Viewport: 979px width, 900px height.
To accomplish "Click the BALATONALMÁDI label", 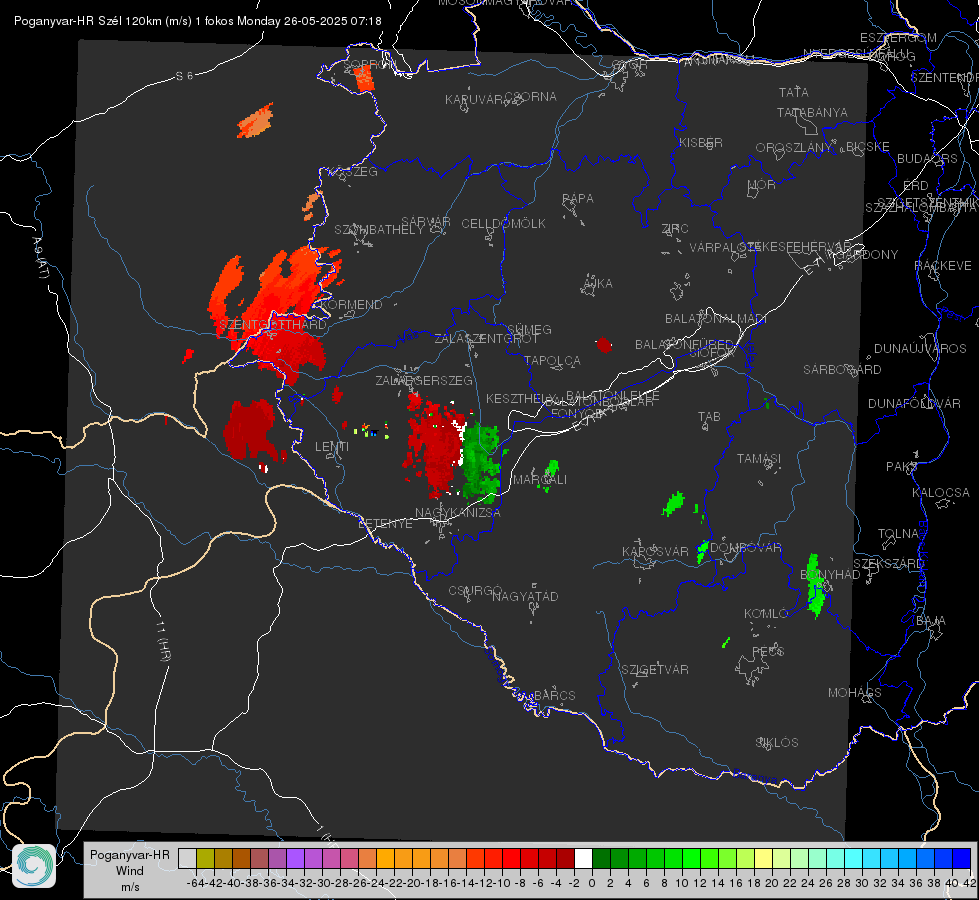I will pyautogui.click(x=716, y=319).
